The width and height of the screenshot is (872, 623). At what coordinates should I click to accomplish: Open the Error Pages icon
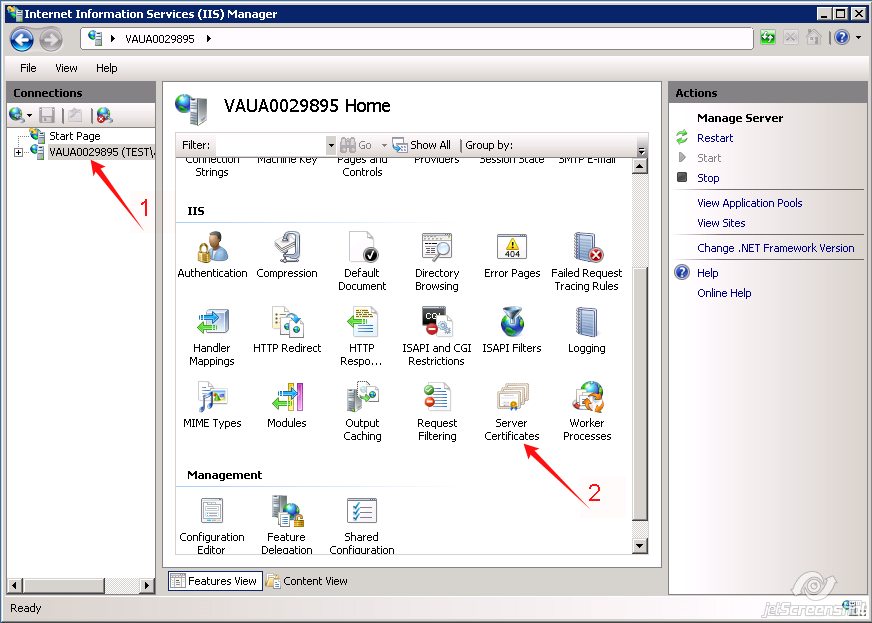tap(511, 245)
